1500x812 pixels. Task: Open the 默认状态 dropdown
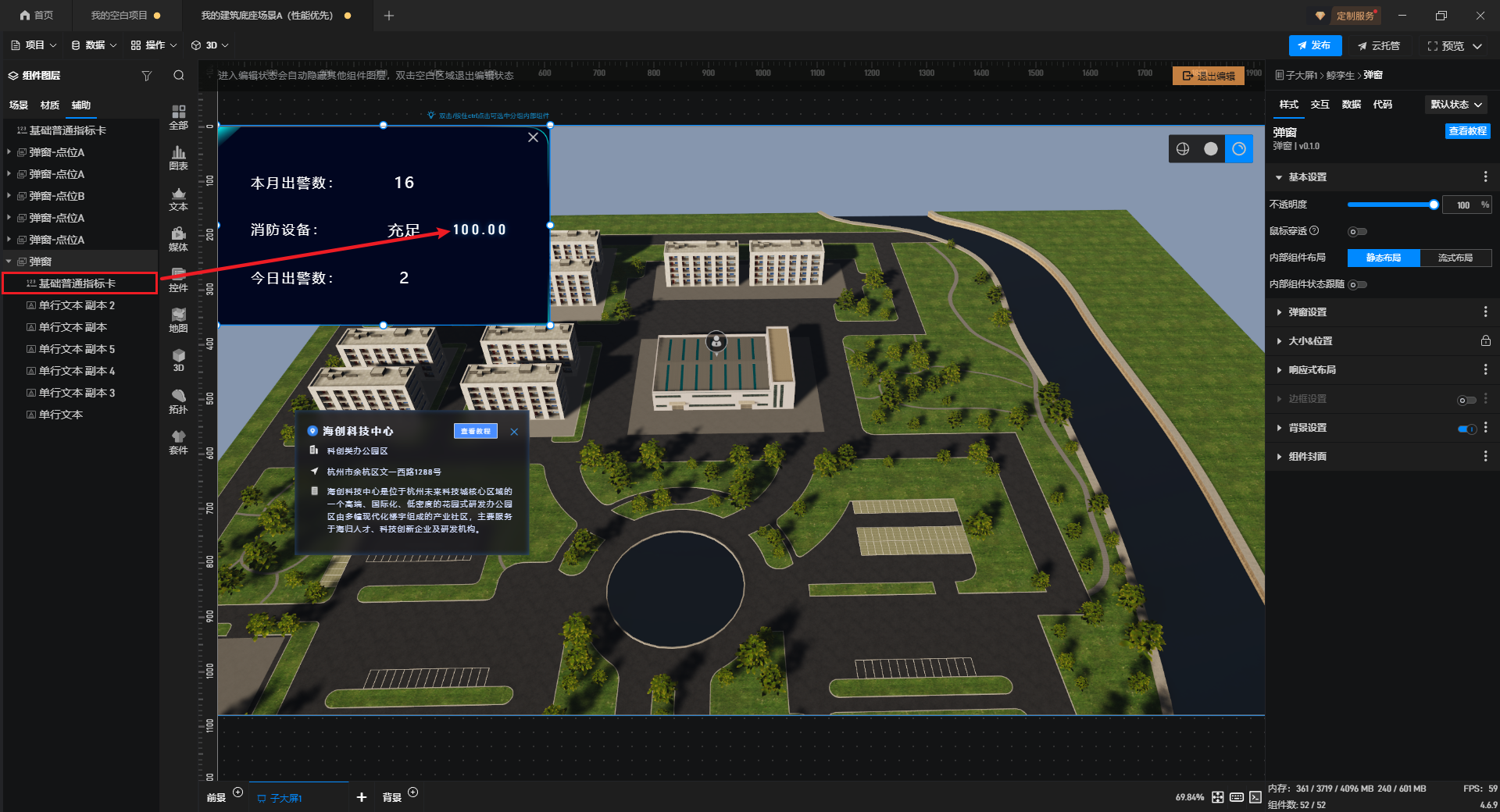click(1456, 105)
